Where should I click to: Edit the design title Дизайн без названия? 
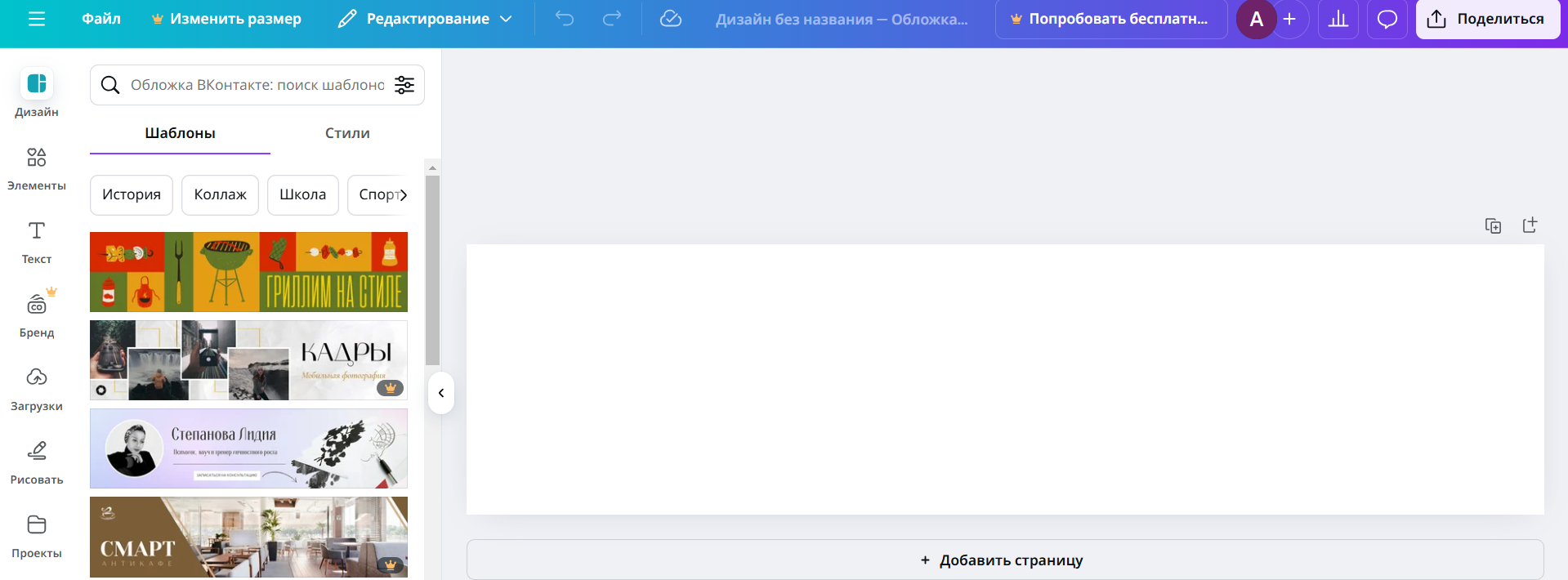pyautogui.click(x=842, y=19)
